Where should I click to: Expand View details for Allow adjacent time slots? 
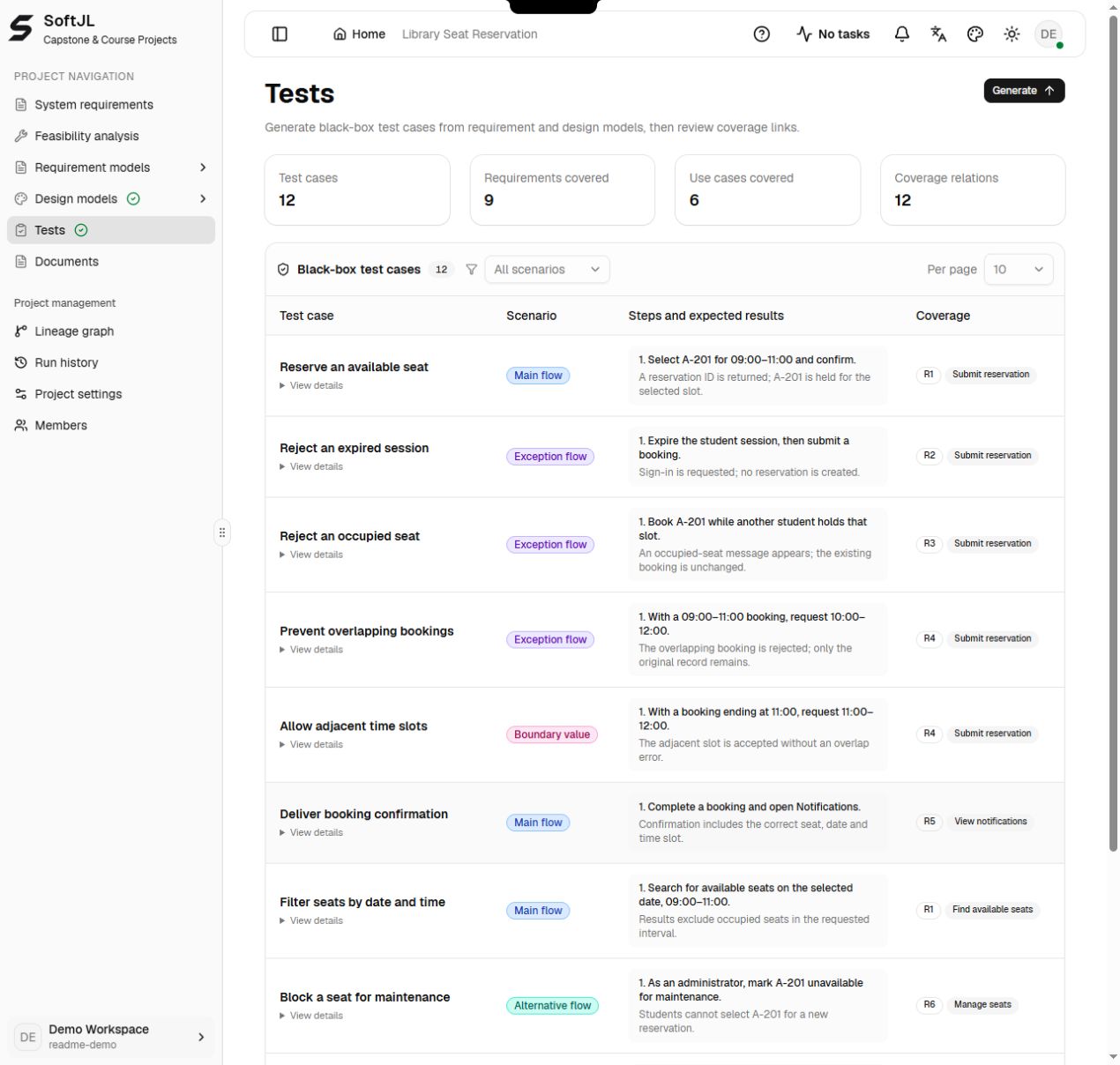[311, 745]
